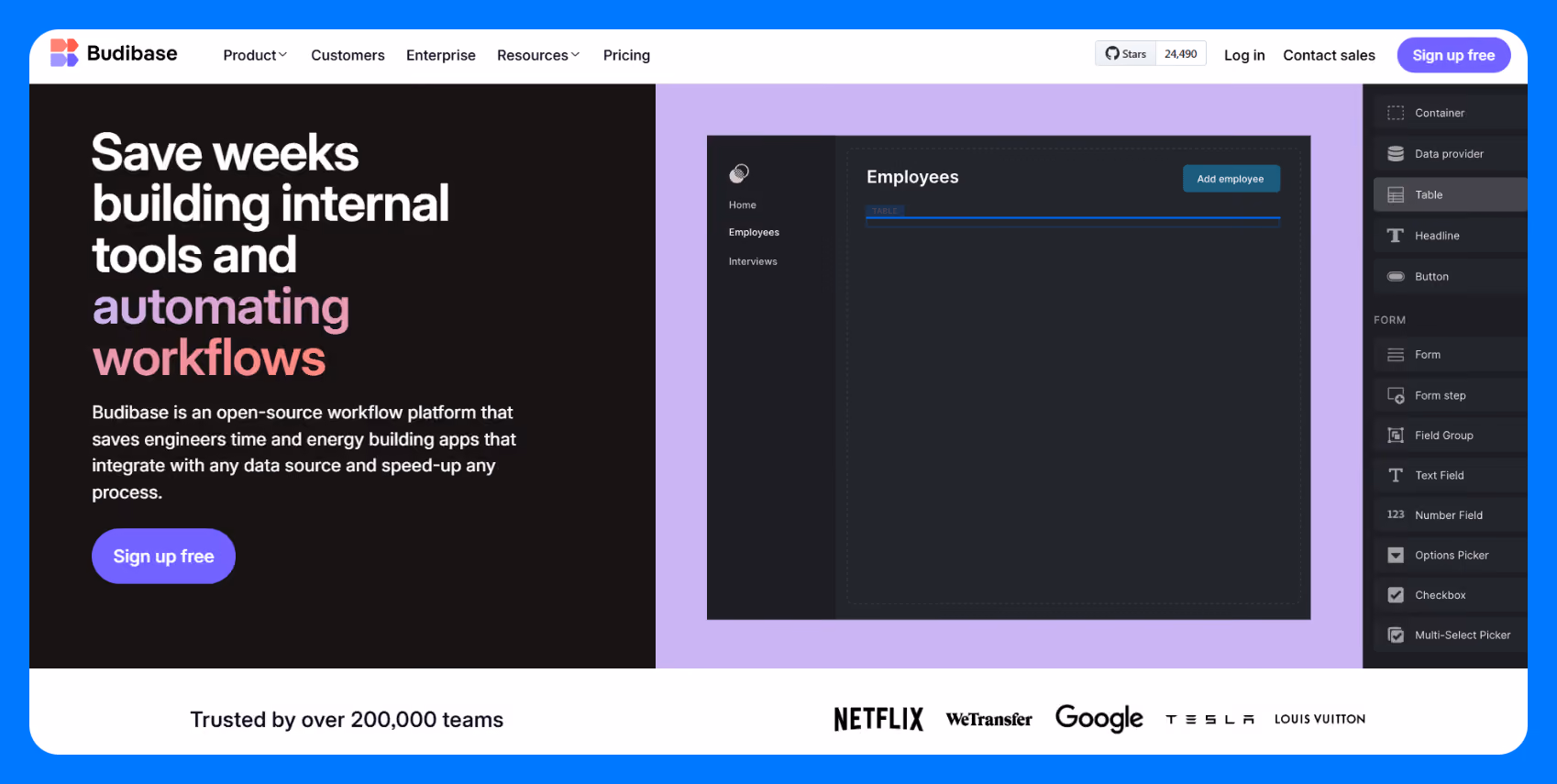The image size is (1557, 784).
Task: Open the Enterprise page
Action: click(441, 55)
